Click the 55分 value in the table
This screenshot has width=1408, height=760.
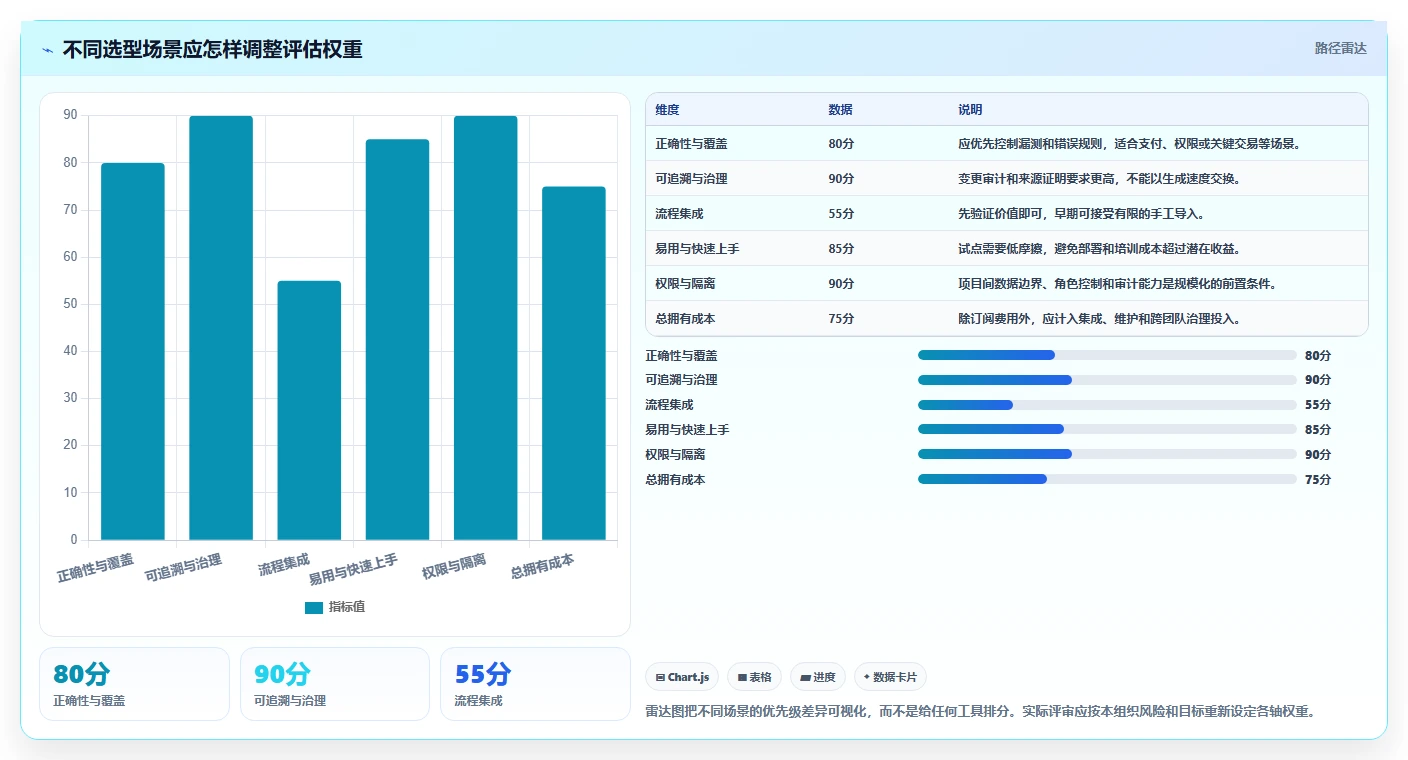coord(841,214)
